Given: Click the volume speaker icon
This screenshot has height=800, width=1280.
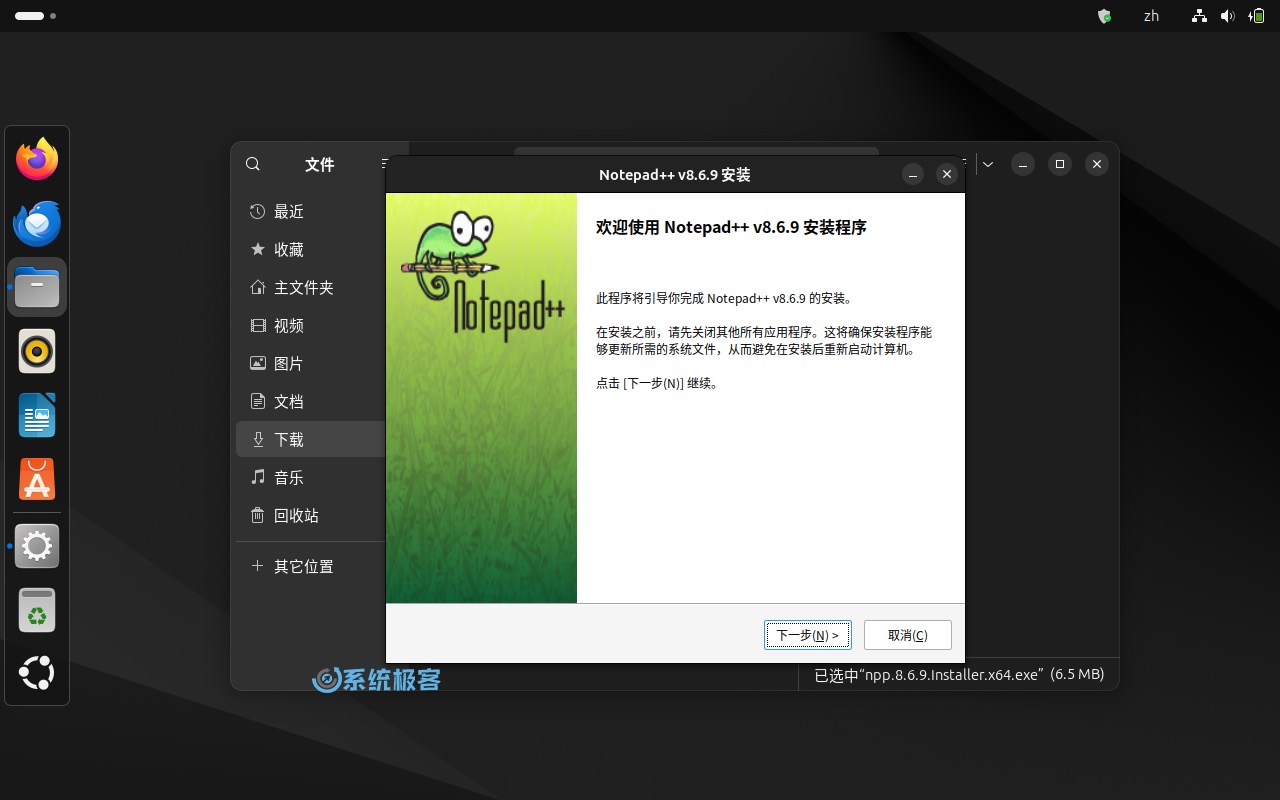Looking at the screenshot, I should pyautogui.click(x=1227, y=16).
